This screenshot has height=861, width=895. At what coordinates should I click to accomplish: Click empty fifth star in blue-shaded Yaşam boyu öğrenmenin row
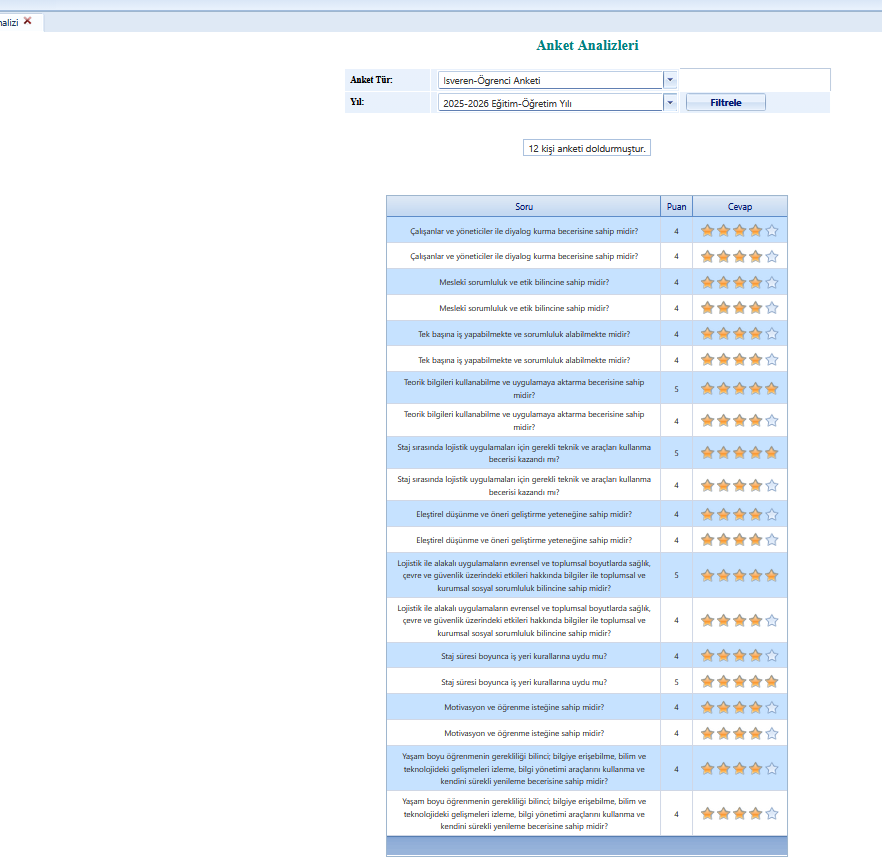(x=772, y=769)
